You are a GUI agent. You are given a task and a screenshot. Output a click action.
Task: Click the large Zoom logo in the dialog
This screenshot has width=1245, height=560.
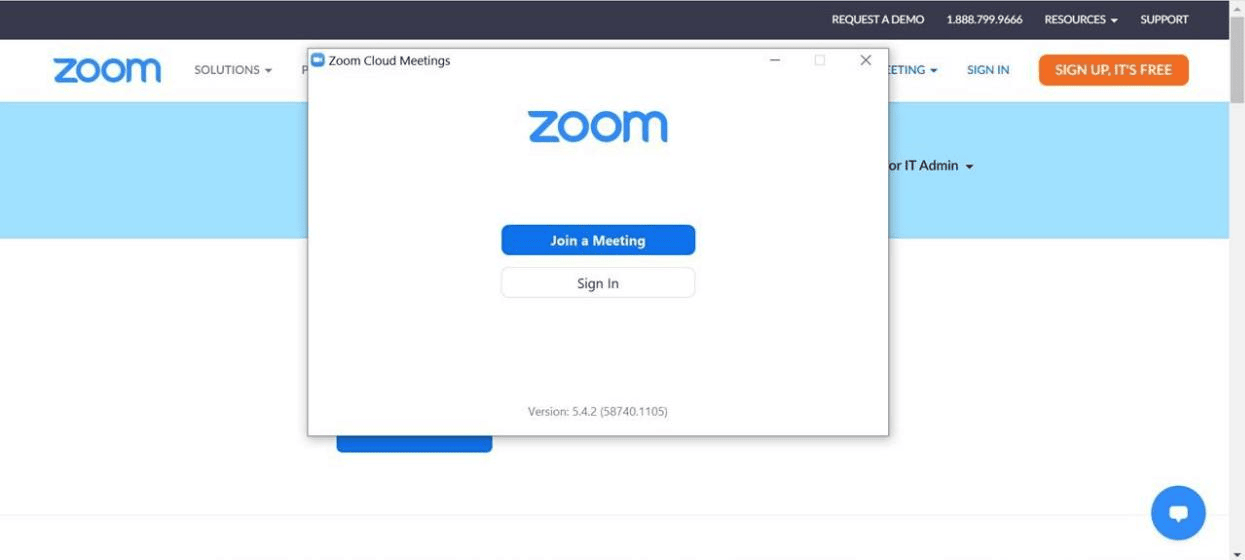click(x=597, y=127)
